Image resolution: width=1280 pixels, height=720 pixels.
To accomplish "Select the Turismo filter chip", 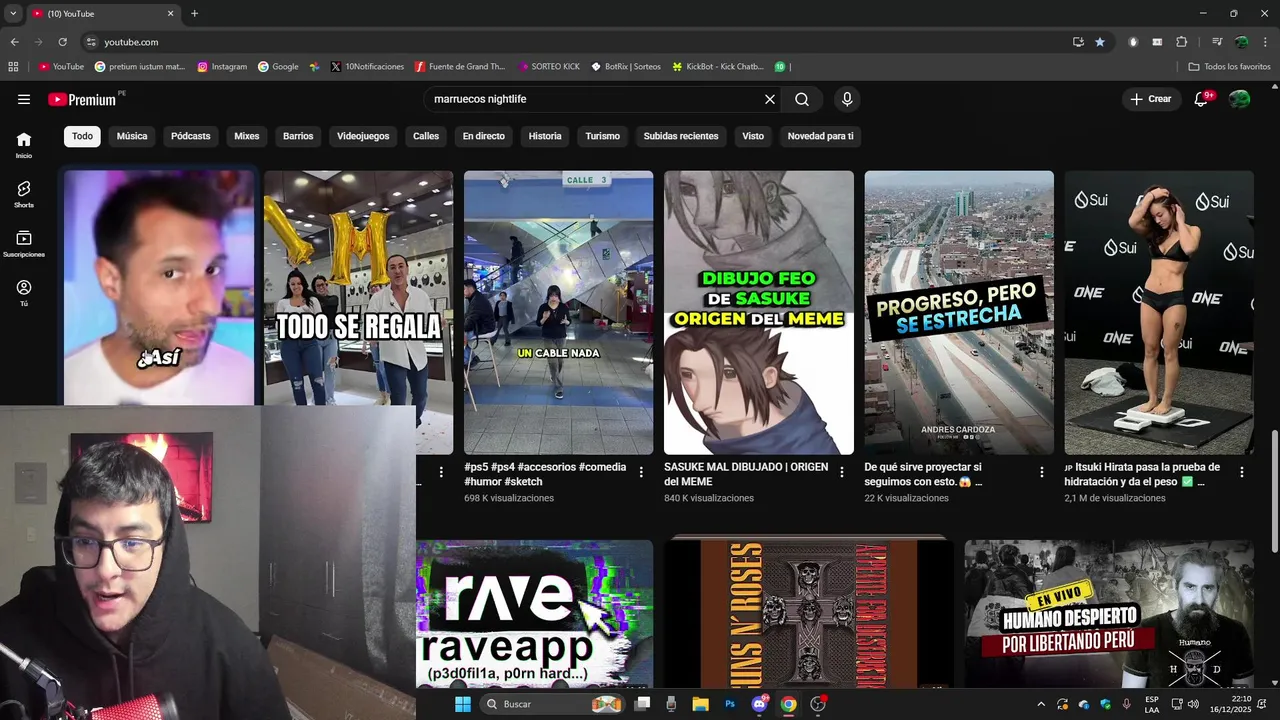I will click(x=603, y=136).
